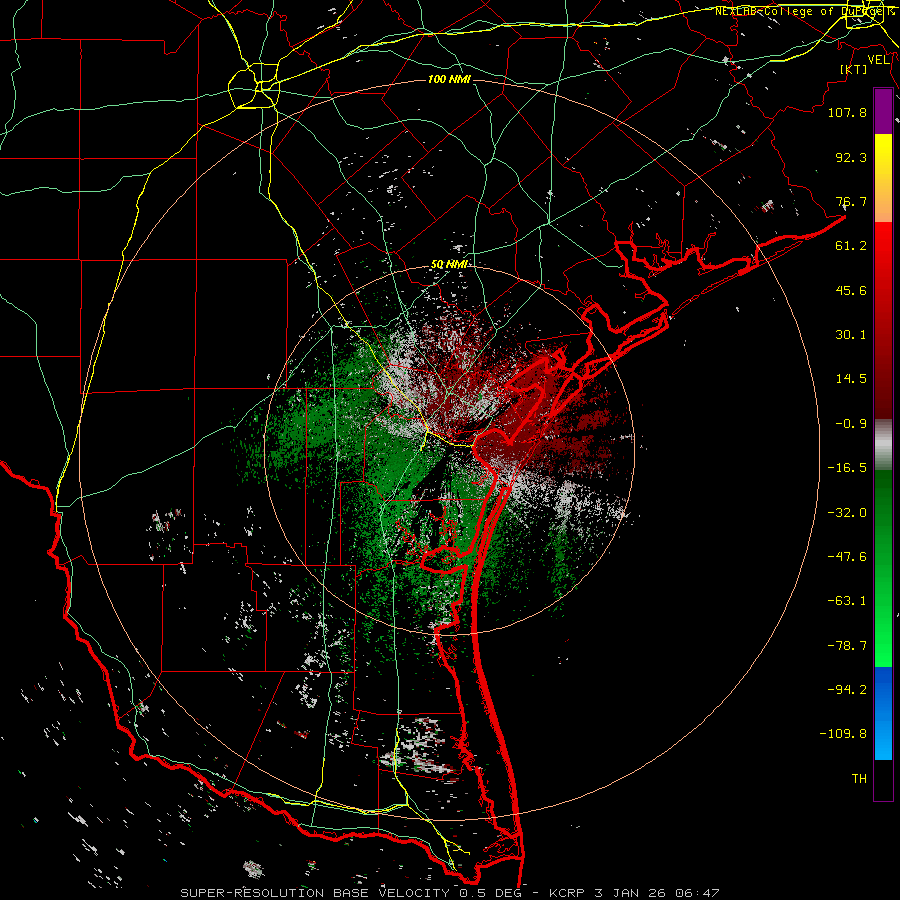Click the 50 NMI range ring label

(x=450, y=265)
